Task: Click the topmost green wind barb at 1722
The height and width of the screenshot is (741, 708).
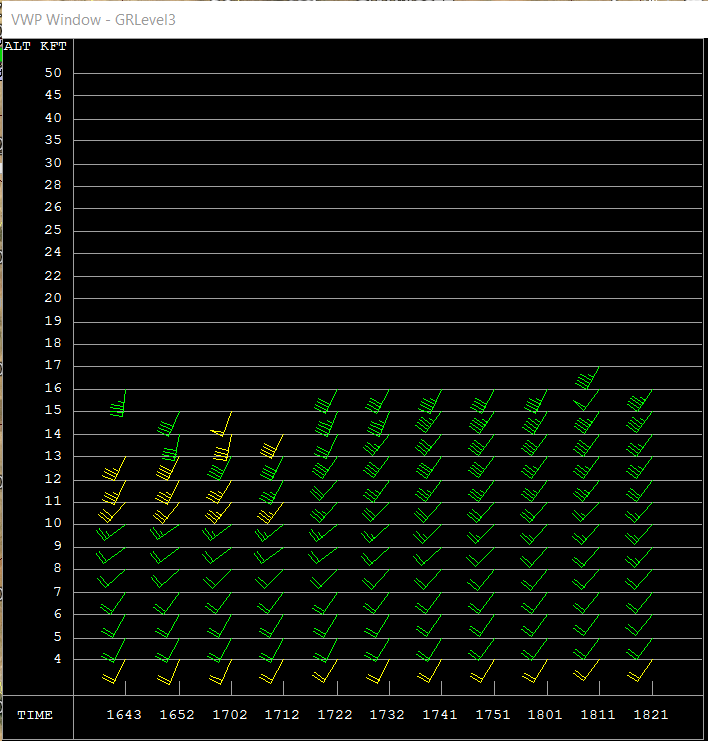Action: [x=326, y=402]
